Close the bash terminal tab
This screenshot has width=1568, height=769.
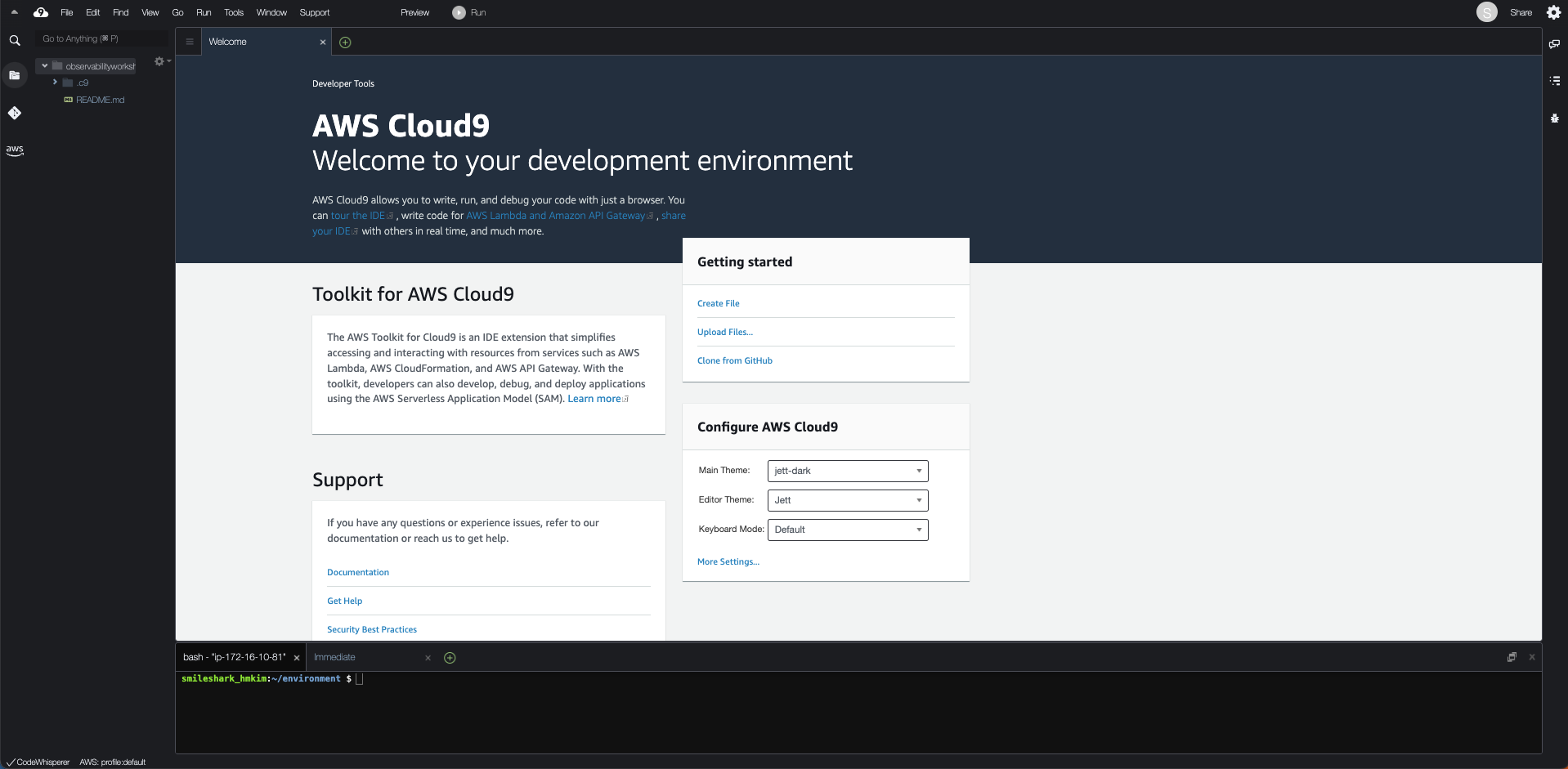pyautogui.click(x=297, y=658)
